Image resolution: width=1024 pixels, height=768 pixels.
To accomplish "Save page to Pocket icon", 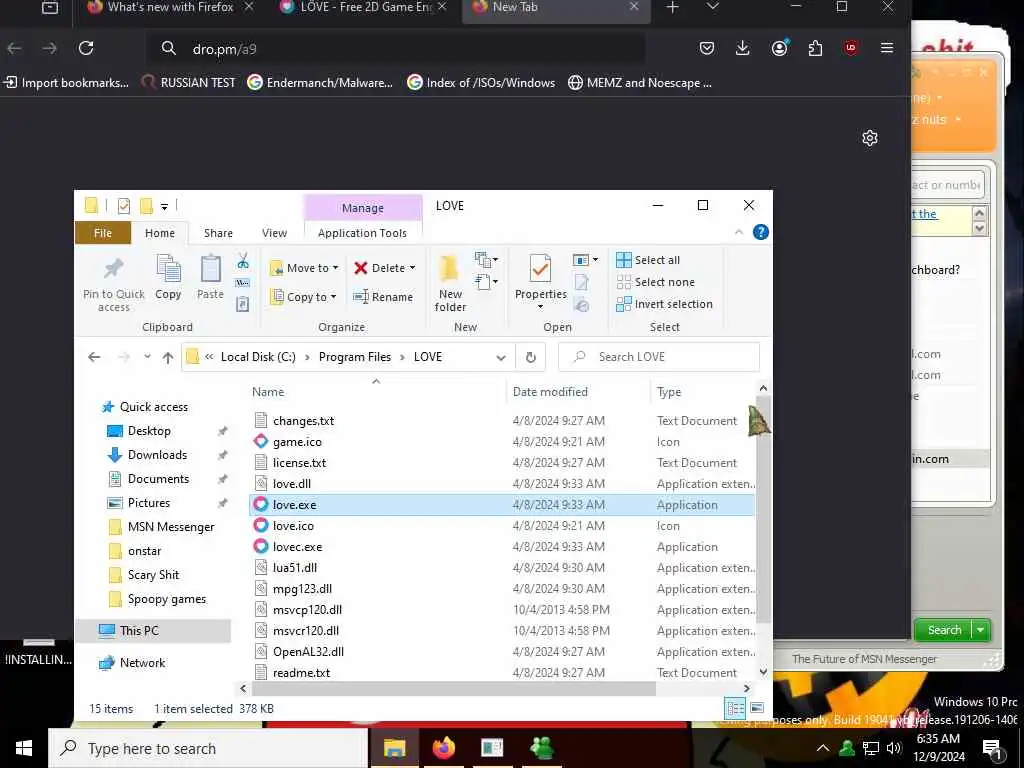I will pos(707,48).
